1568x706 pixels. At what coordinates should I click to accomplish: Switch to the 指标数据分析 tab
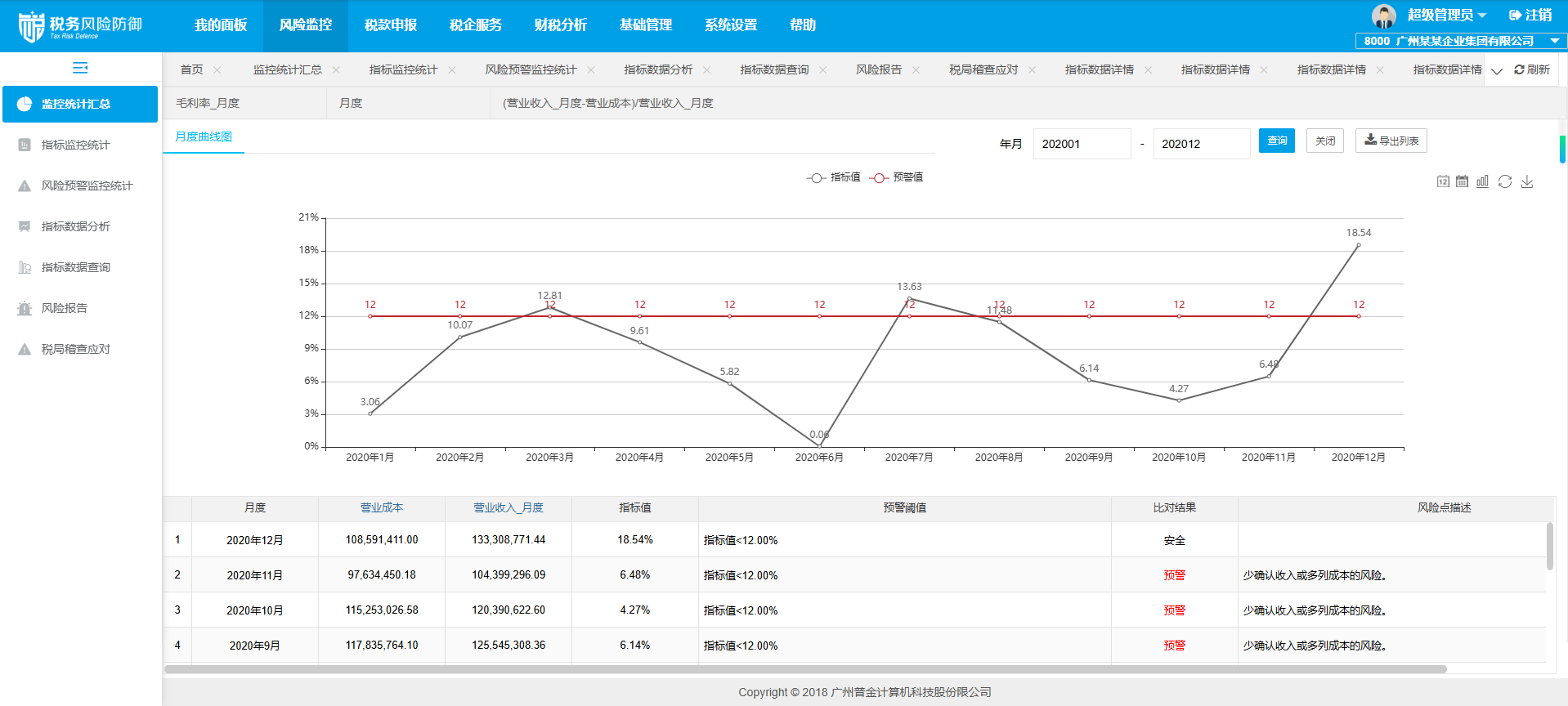coord(659,69)
